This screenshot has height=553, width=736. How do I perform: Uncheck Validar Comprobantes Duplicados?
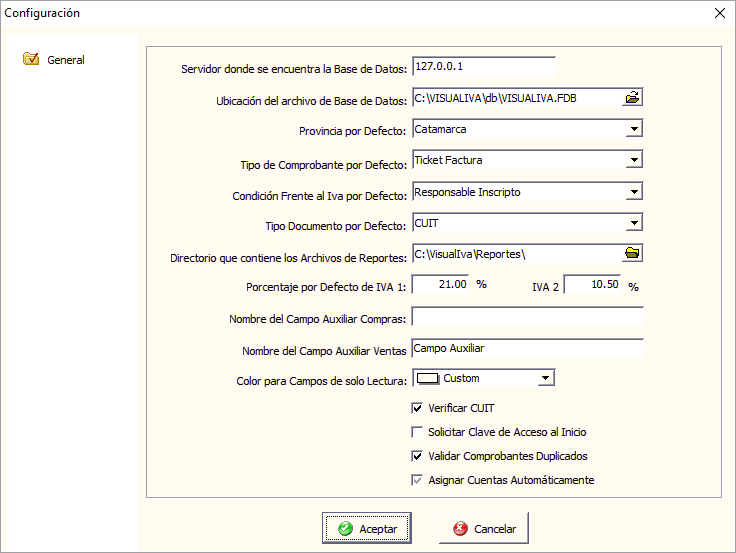(418, 456)
